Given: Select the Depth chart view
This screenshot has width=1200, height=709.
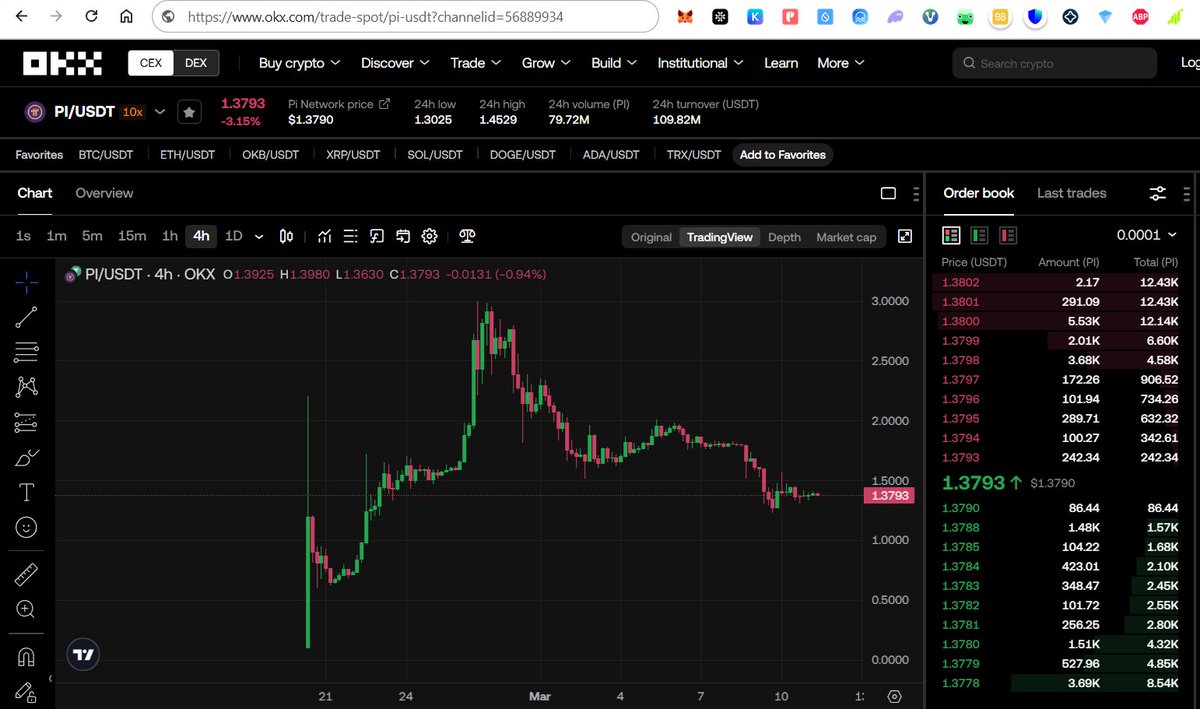Looking at the screenshot, I should click(x=784, y=237).
